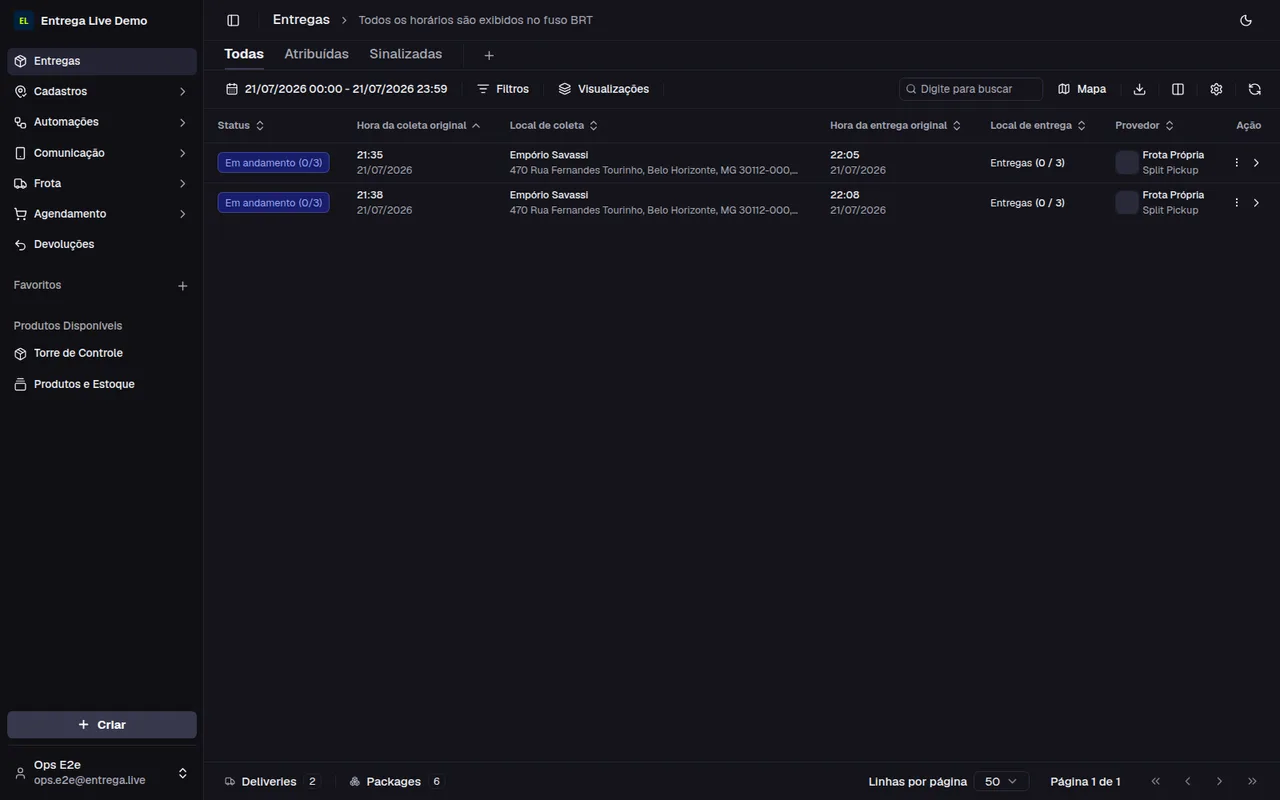Open the Linhas por página dropdown
This screenshot has height=800, width=1280.
(1001, 781)
